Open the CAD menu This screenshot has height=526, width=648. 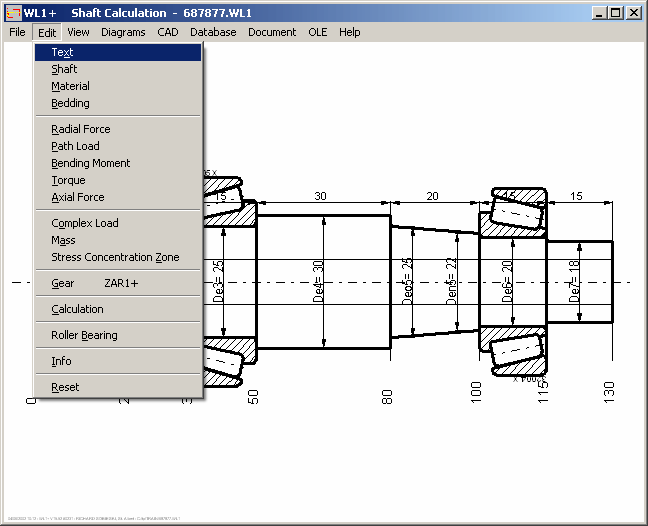[168, 32]
